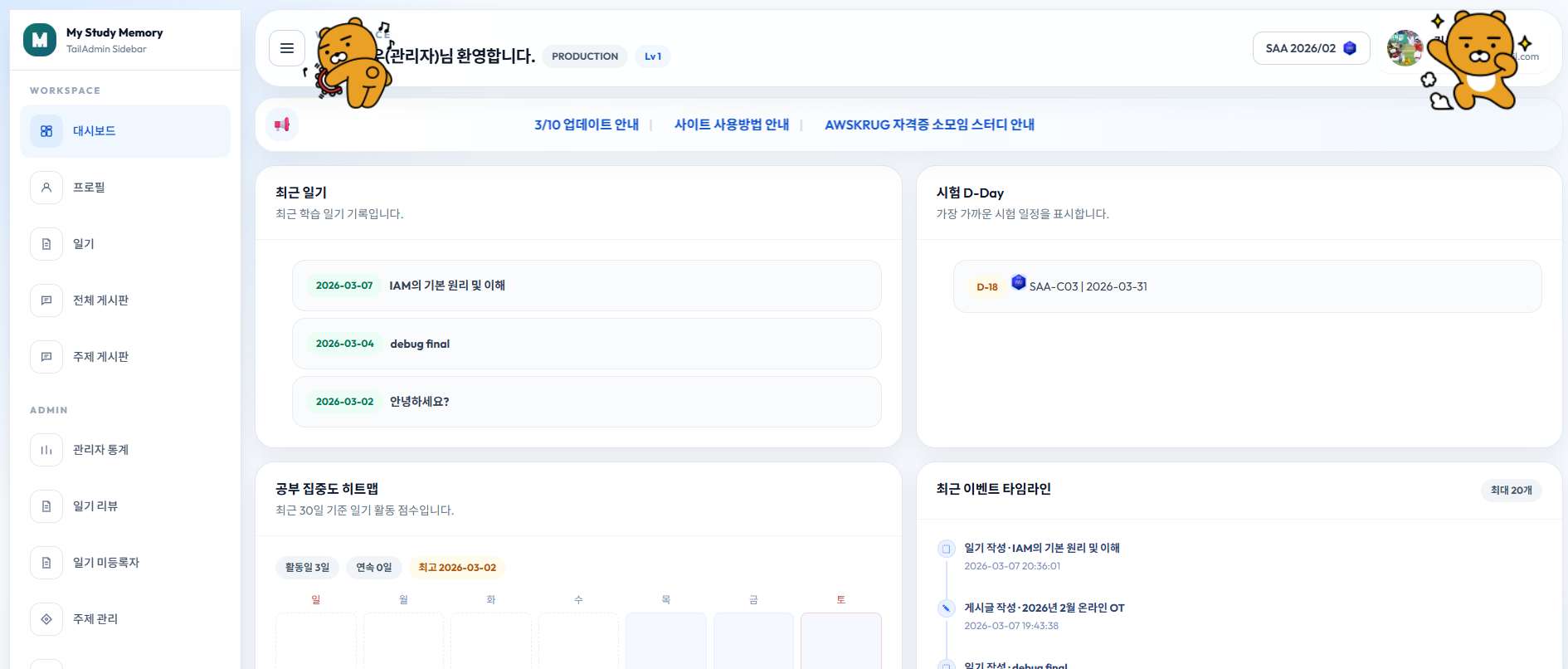
Task: Click the 일기 작성 IAM timeline icon
Action: tap(946, 549)
